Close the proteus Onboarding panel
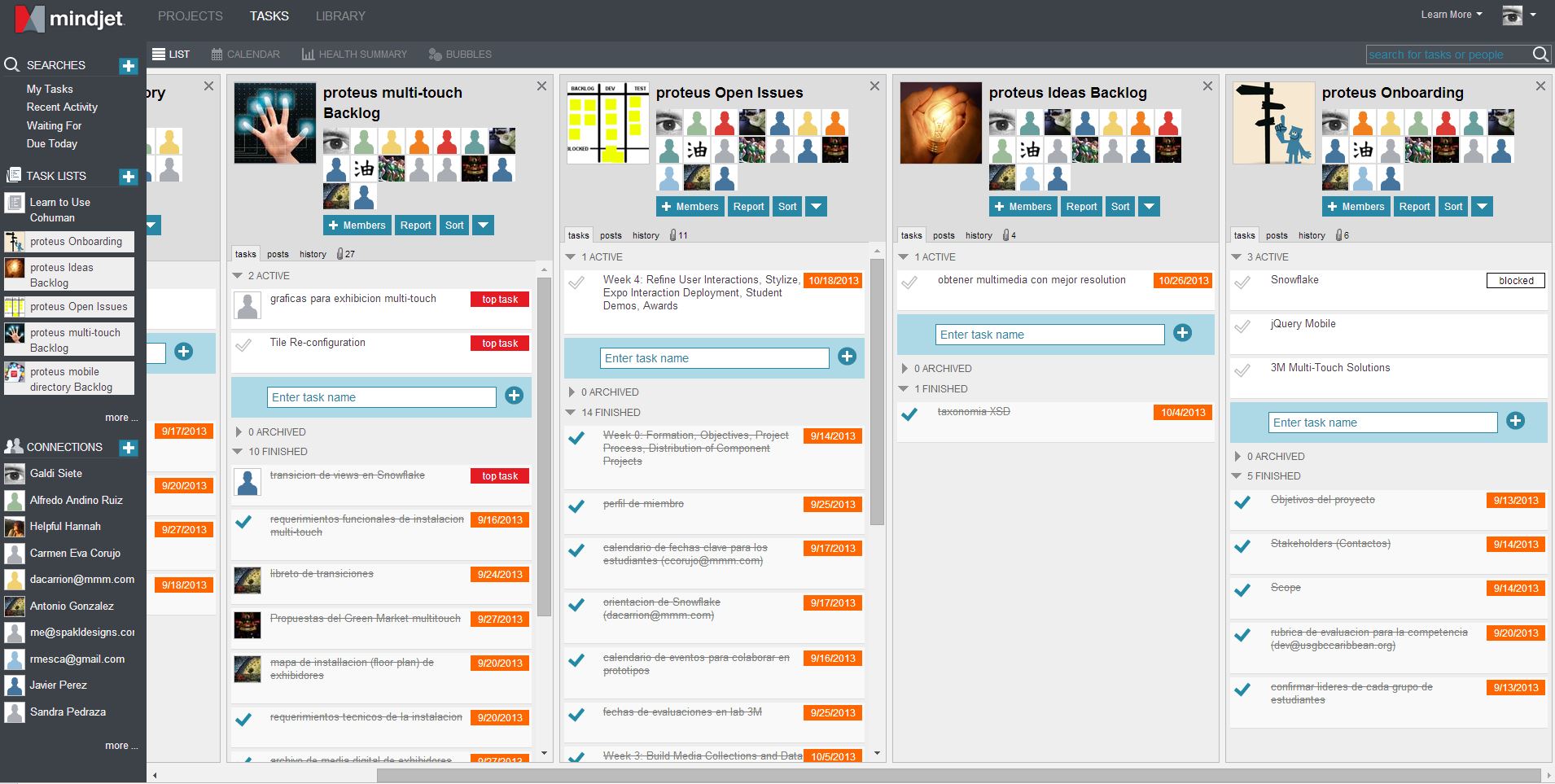1555x784 pixels. click(1540, 86)
